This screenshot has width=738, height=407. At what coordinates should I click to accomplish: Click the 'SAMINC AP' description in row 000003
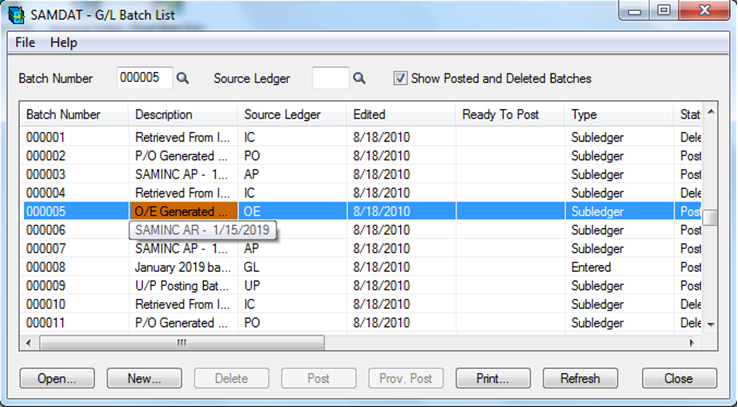[x=183, y=175]
